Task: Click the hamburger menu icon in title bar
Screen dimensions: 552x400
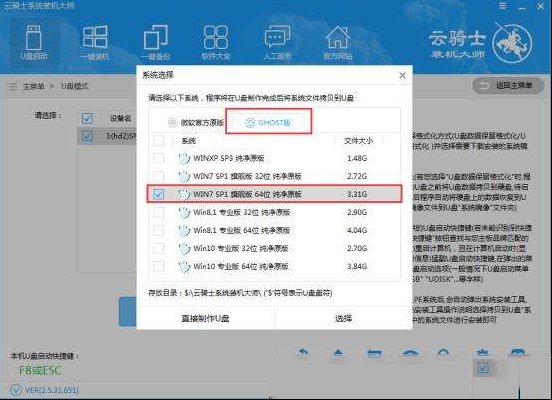Action: coord(503,6)
